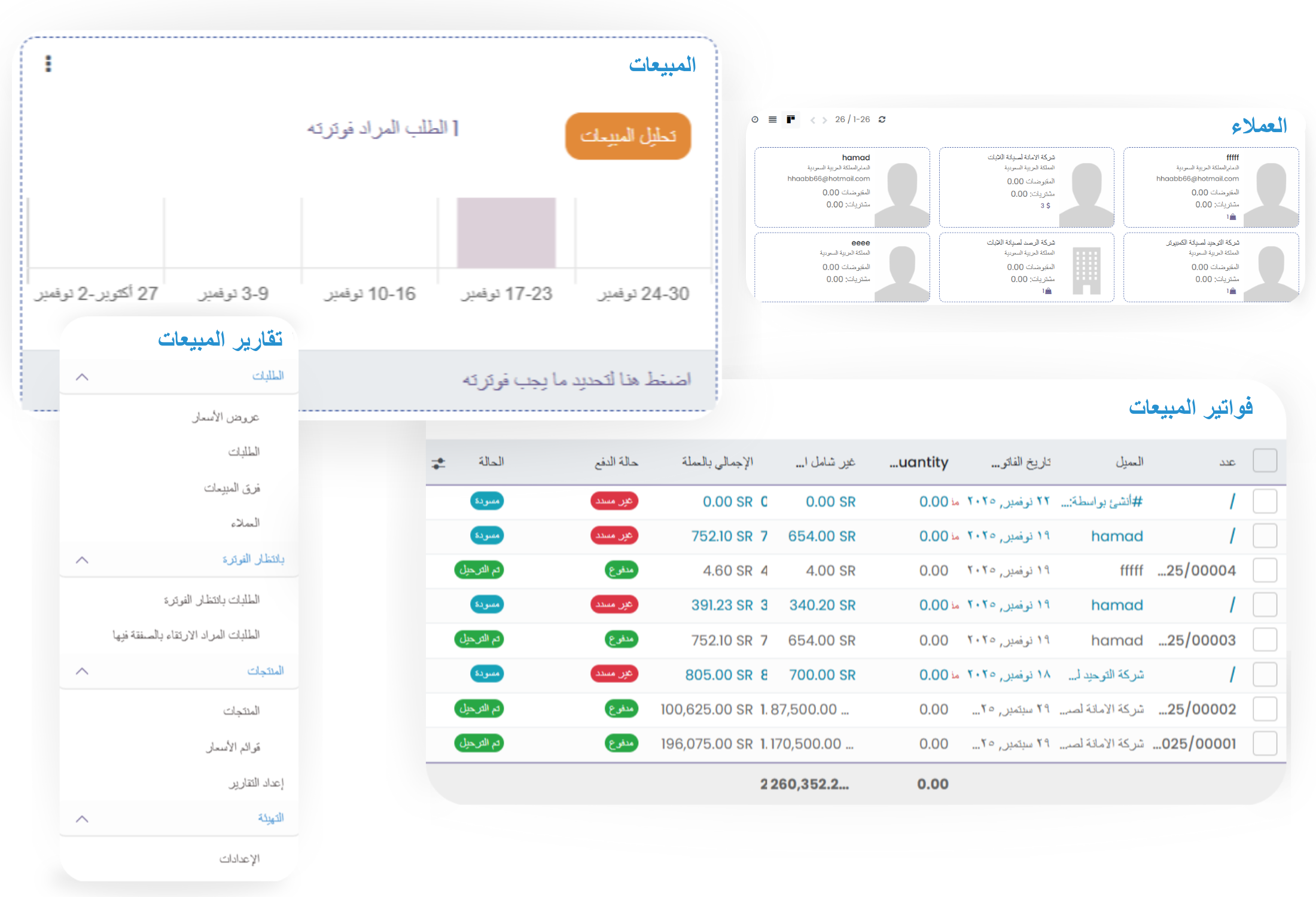1316x897 pixels.
Task: Open عروض الأسعار menu item
Action: 226,417
